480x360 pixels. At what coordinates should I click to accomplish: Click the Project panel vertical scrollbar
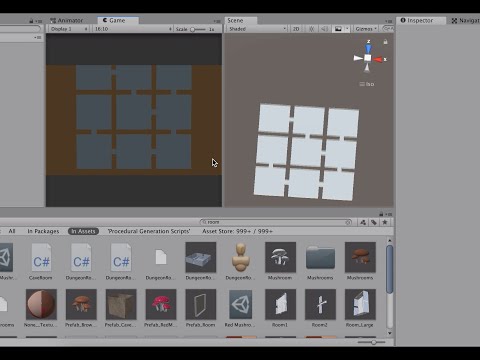coord(389,269)
